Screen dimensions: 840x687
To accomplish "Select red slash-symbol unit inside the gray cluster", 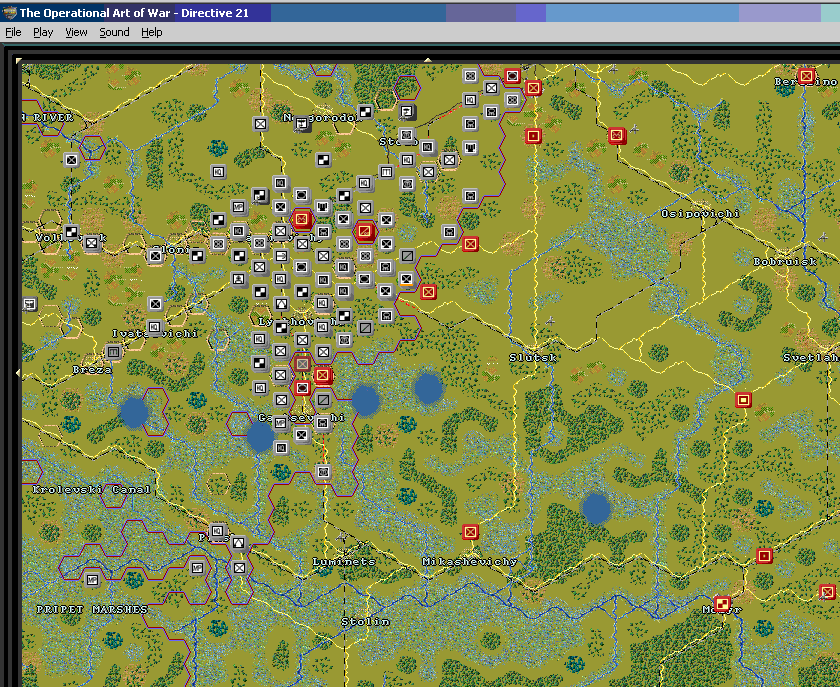I will 365,231.
